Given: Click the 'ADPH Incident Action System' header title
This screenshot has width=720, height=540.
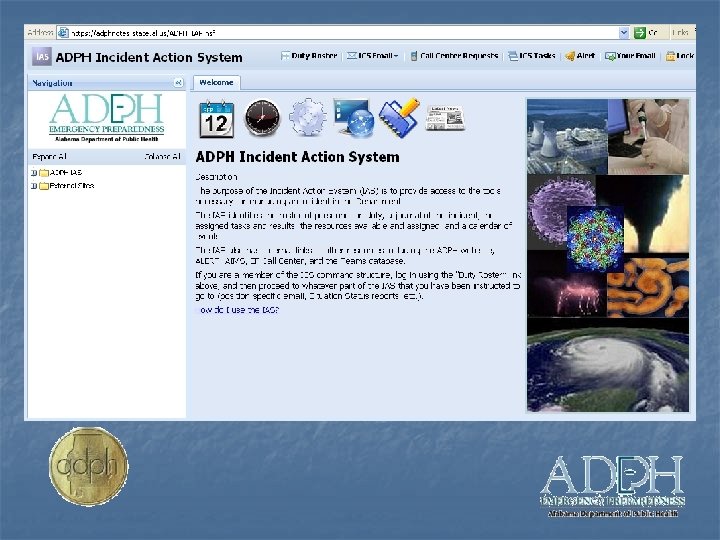Looking at the screenshot, I should coord(149,57).
